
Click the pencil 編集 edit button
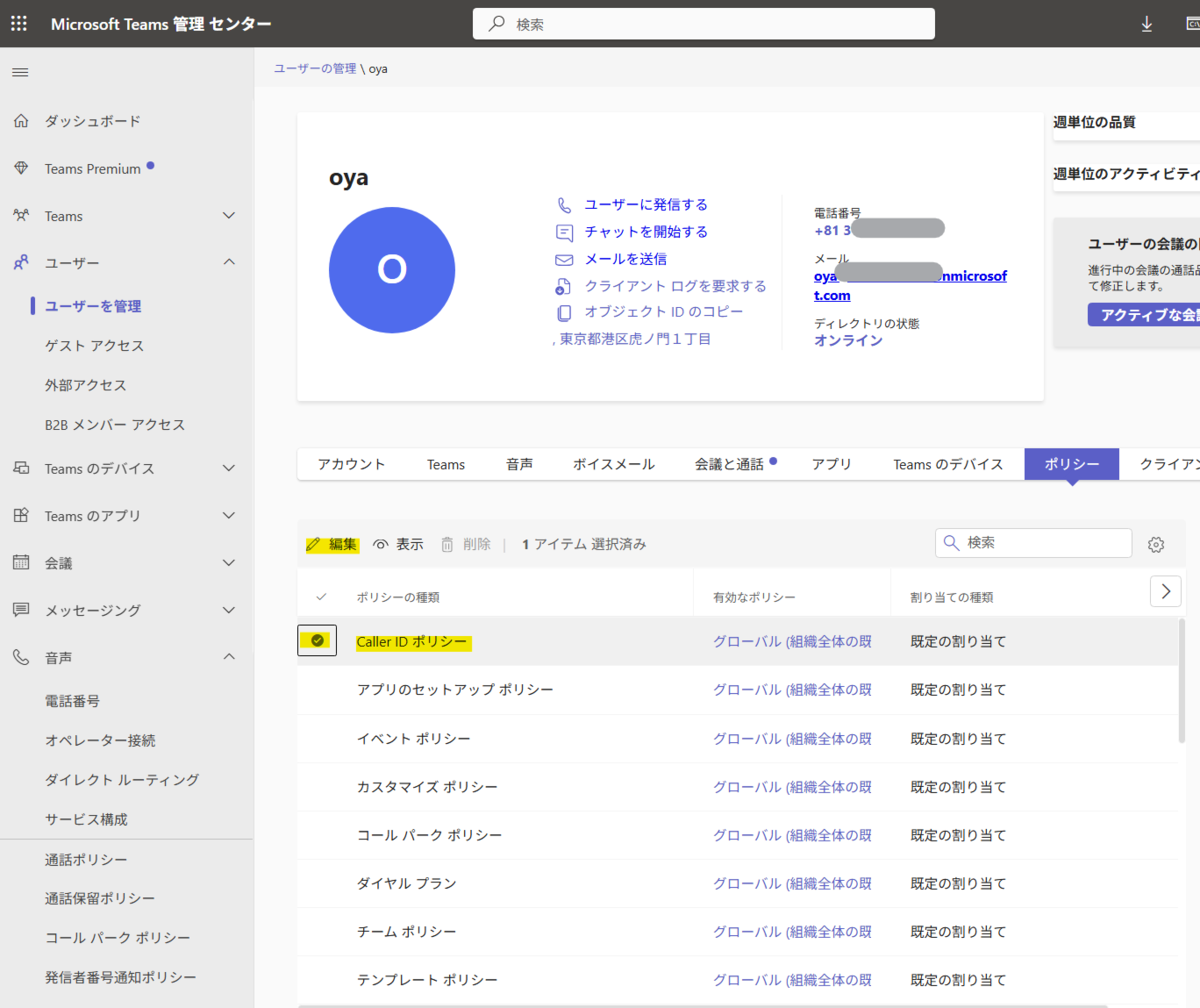pos(332,544)
